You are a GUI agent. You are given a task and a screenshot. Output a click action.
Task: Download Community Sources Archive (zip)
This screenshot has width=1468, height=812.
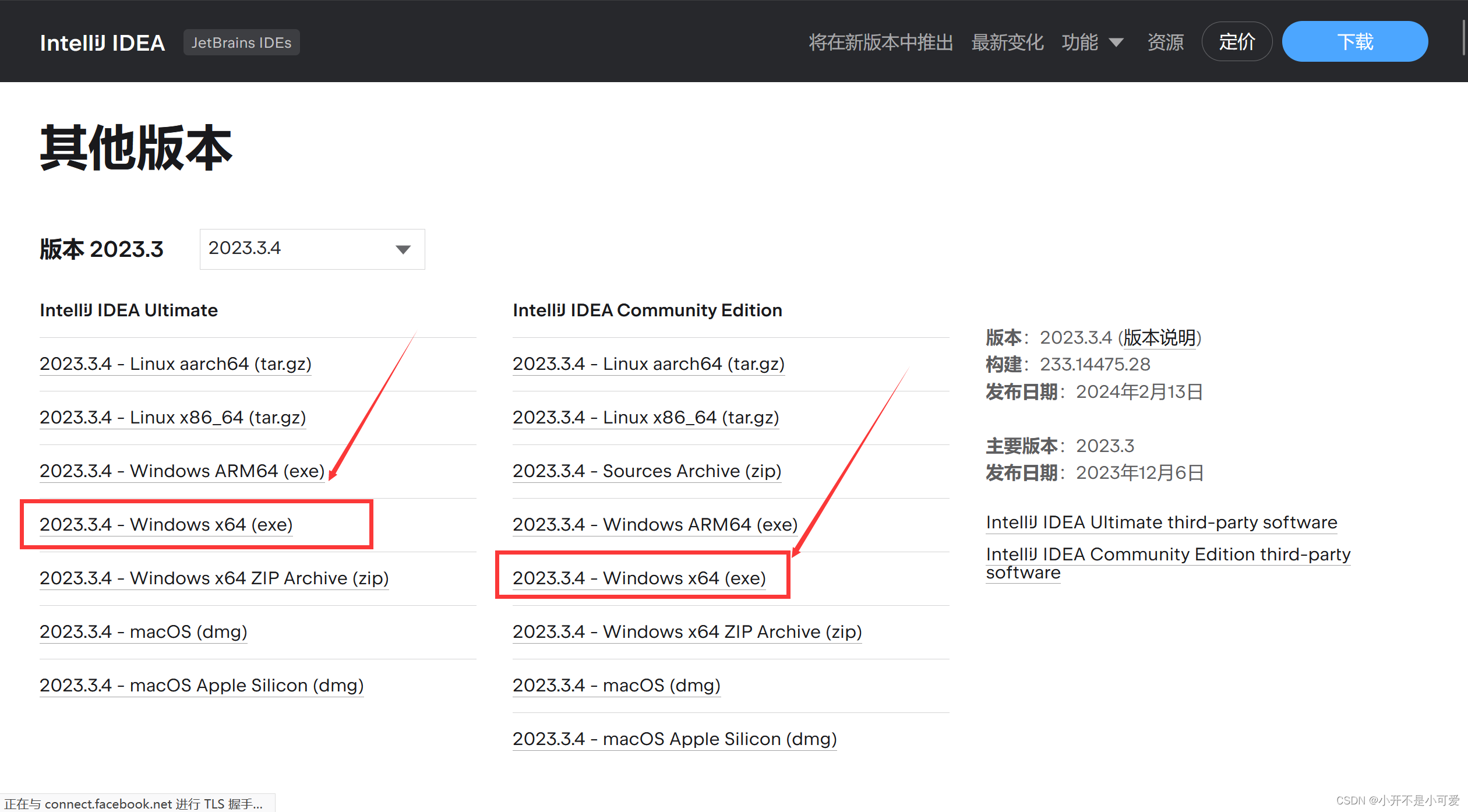point(647,471)
